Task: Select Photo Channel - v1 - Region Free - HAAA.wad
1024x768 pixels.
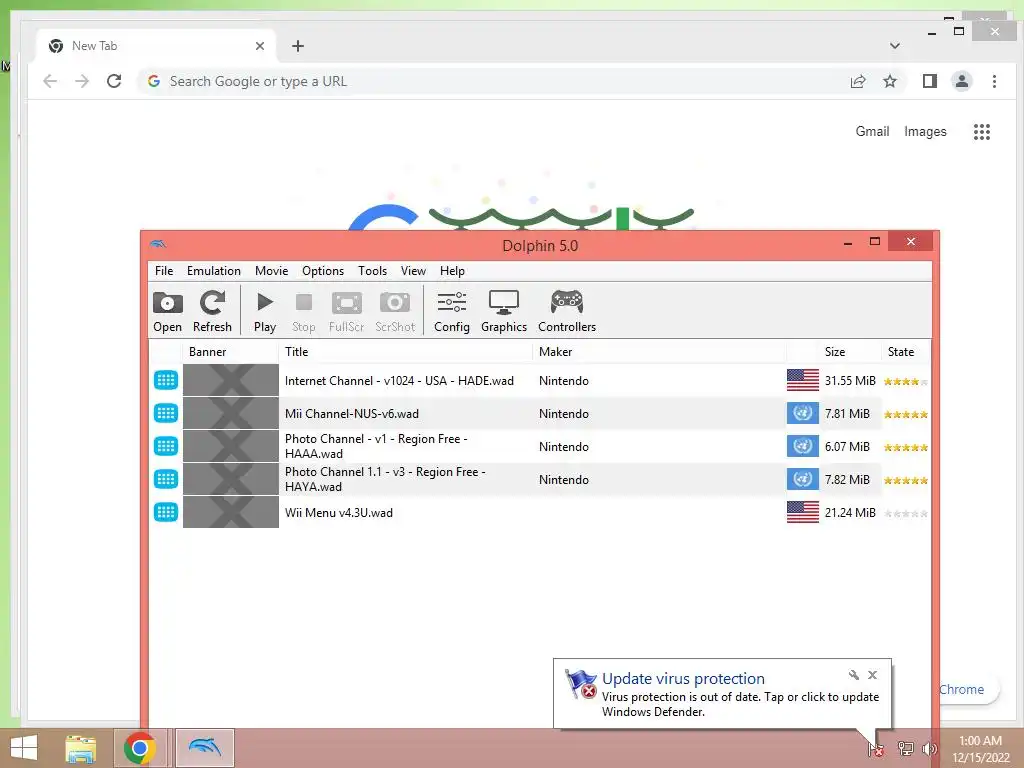Action: pos(376,446)
